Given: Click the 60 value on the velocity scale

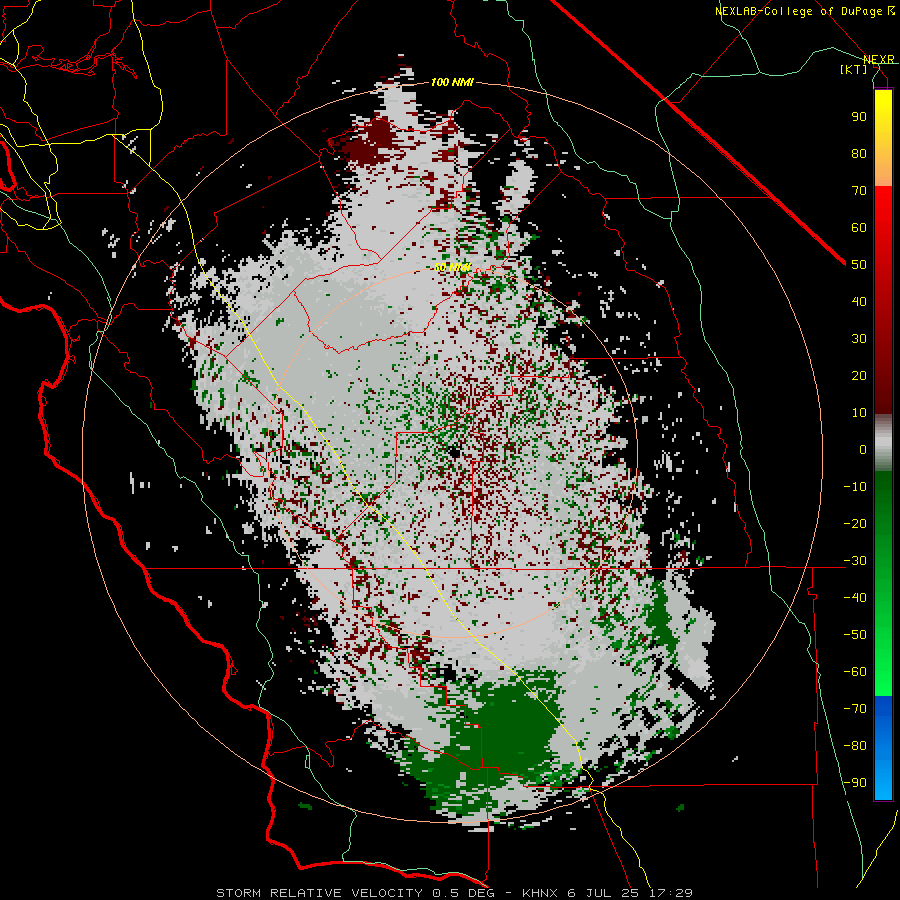Looking at the screenshot, I should 859,228.
